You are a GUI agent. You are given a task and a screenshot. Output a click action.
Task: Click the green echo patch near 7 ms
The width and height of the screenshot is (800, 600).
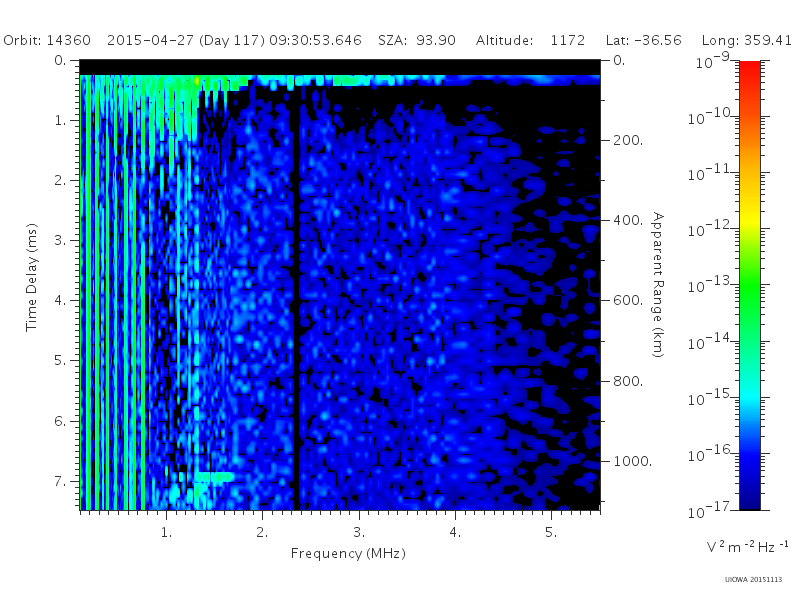pyautogui.click(x=214, y=477)
